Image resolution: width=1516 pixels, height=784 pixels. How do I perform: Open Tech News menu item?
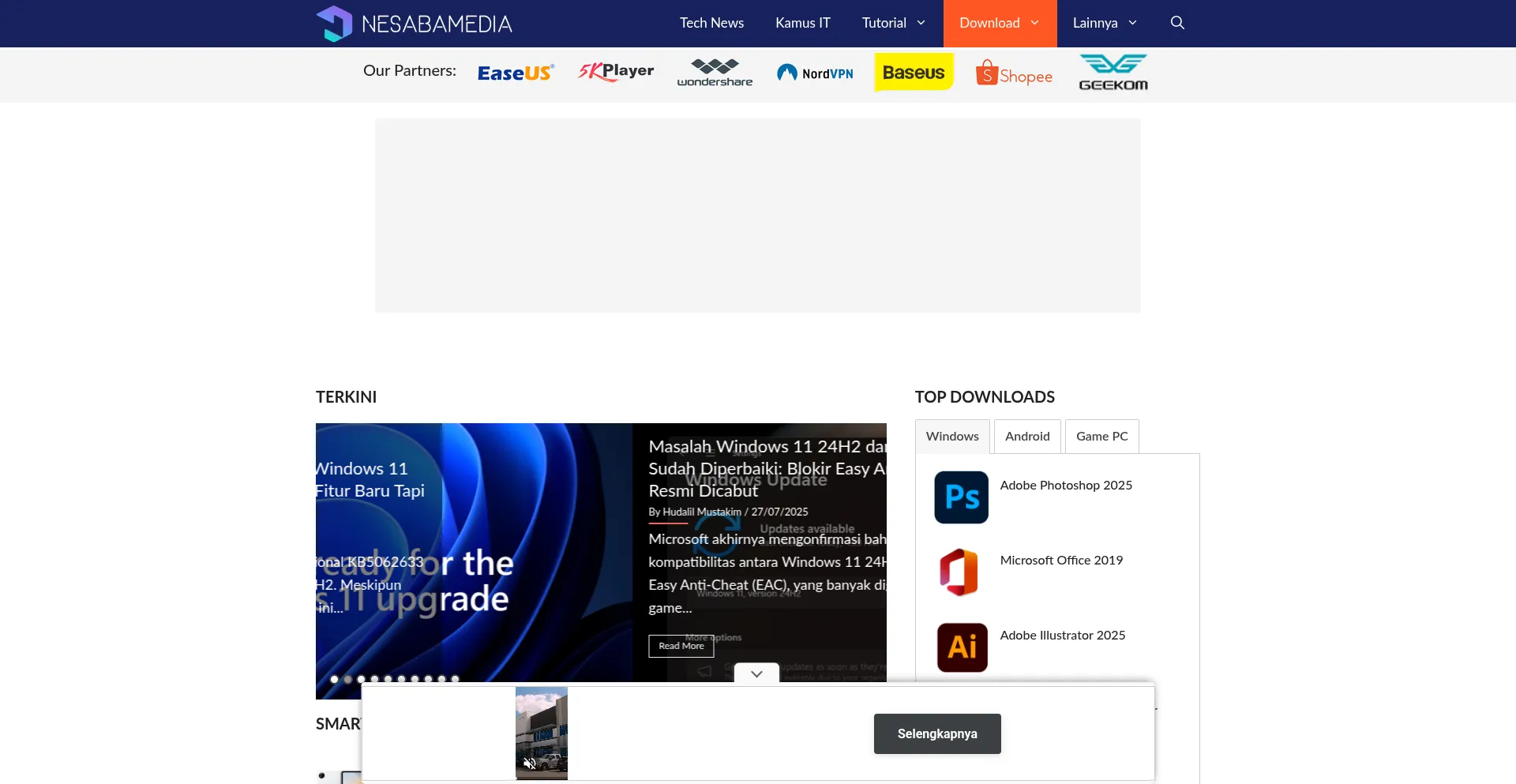[711, 23]
